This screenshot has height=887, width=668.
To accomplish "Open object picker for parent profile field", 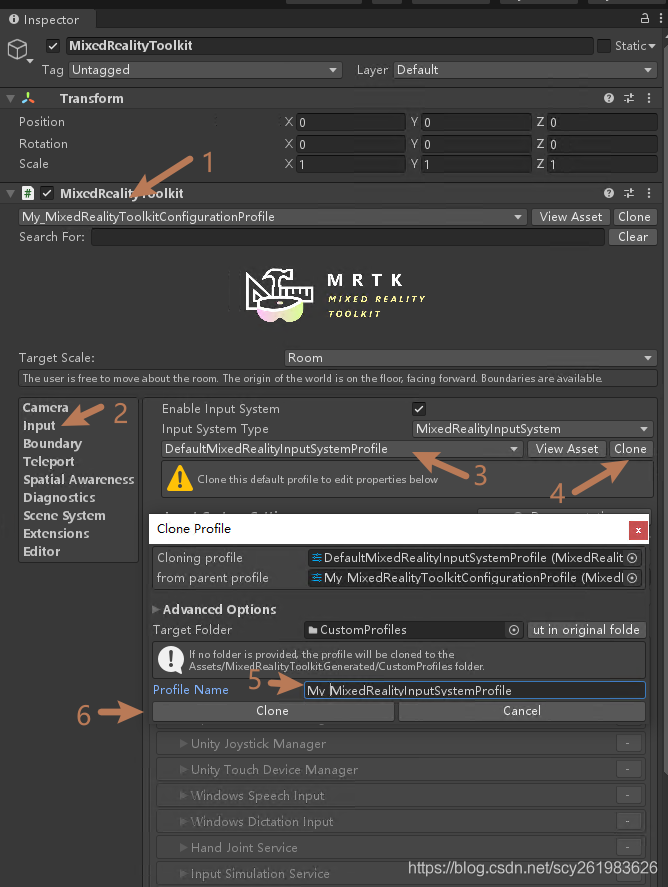I will pyautogui.click(x=632, y=578).
